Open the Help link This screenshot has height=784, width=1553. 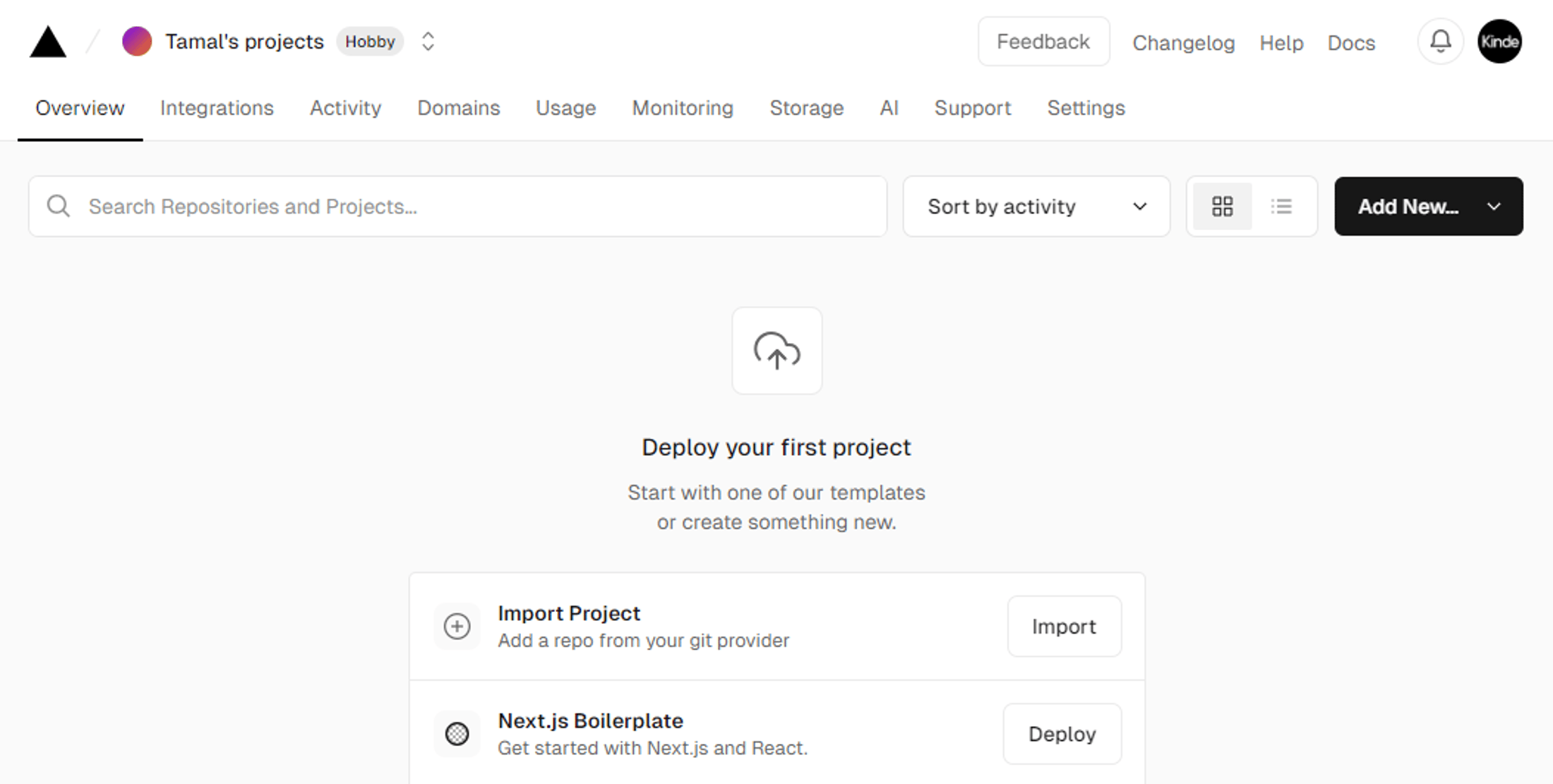pos(1281,43)
